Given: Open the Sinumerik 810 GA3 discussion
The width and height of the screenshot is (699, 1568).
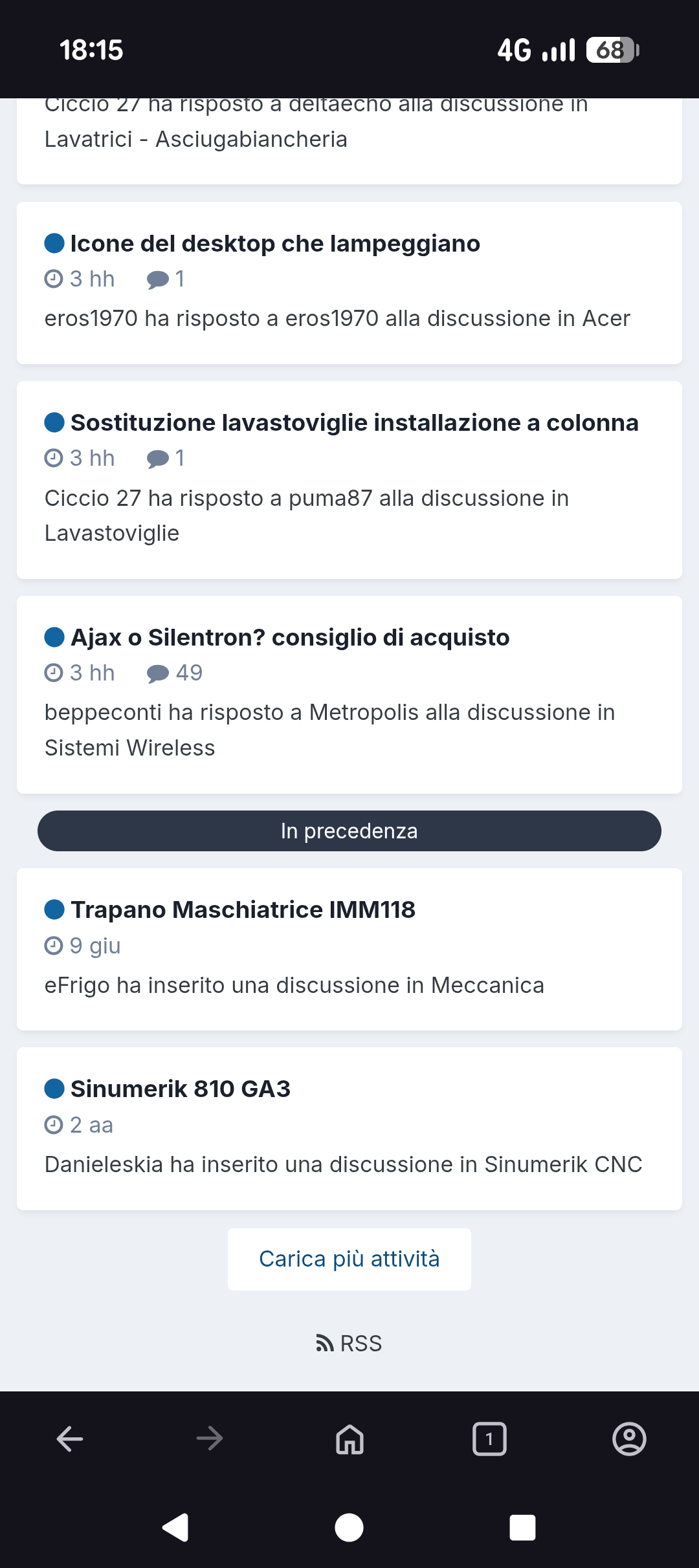Looking at the screenshot, I should point(181,1089).
